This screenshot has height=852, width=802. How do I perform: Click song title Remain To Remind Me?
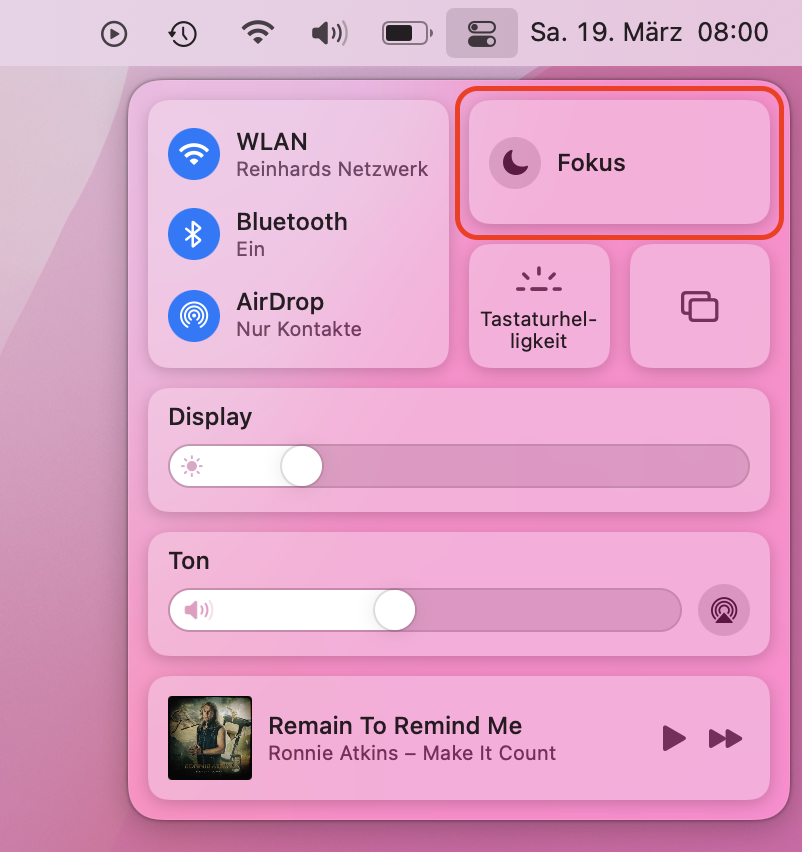[x=395, y=726]
